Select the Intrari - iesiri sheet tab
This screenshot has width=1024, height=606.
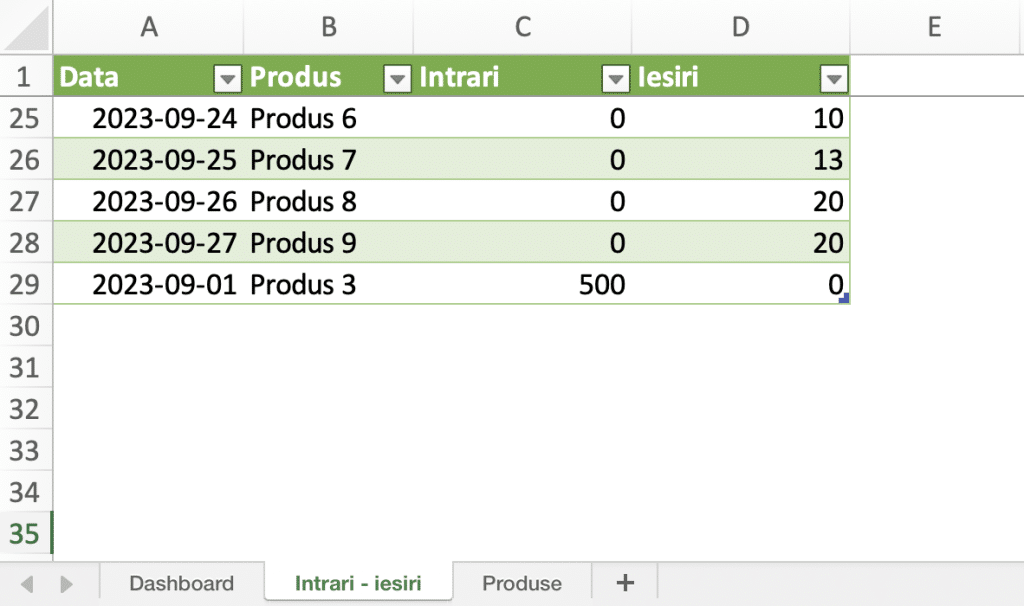point(358,582)
